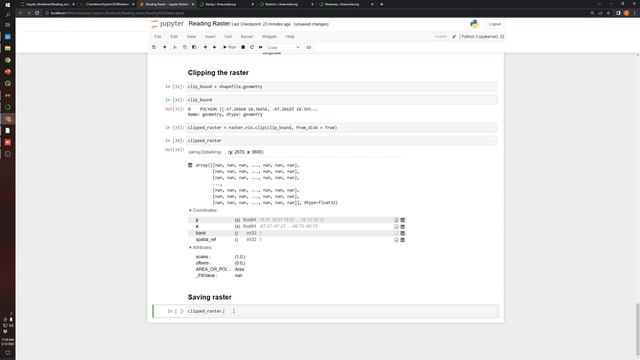The image size is (640, 360).
Task: Show attributes for the x coordinate
Action: pos(396,227)
